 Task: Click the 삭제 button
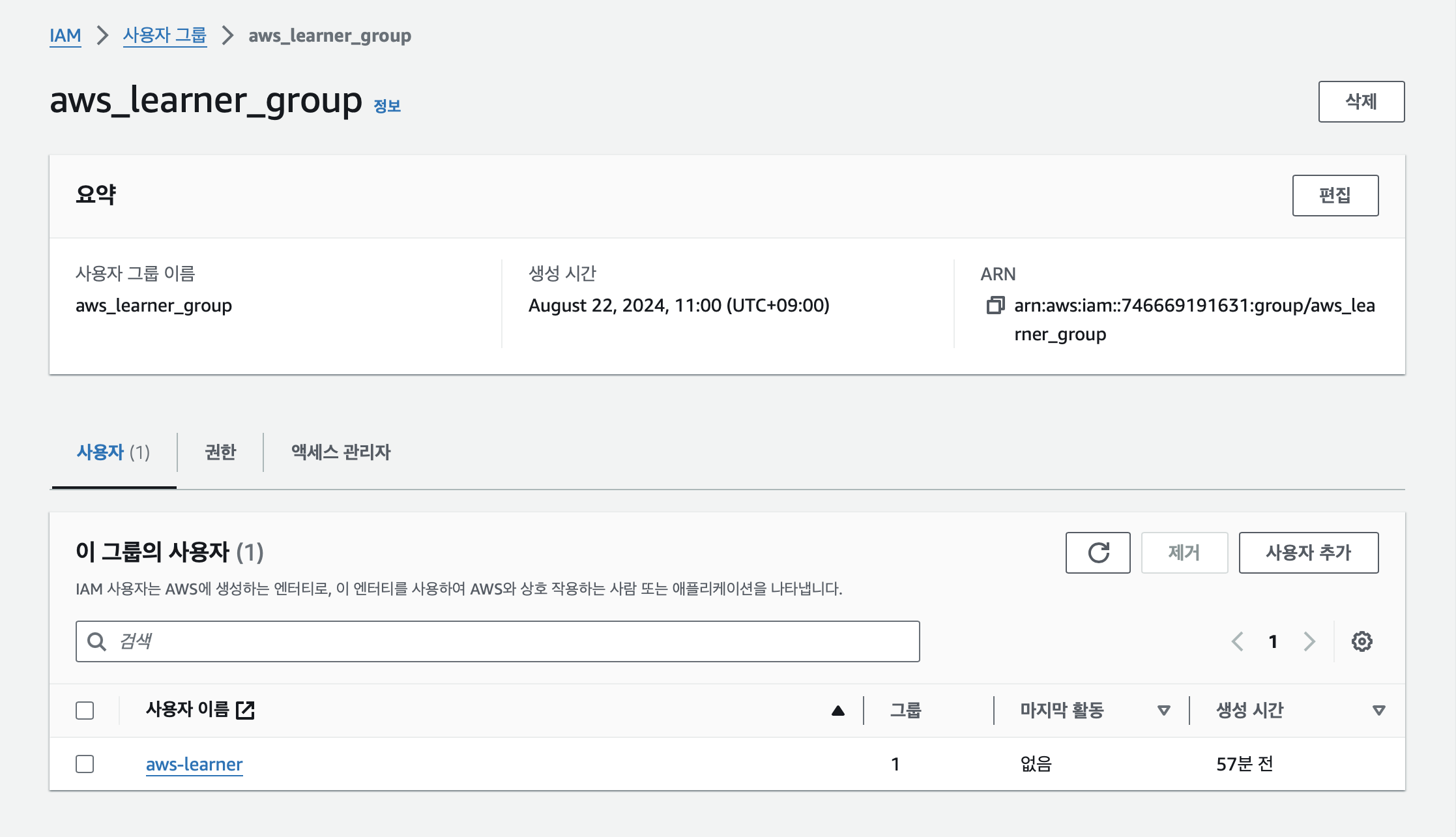(x=1361, y=102)
